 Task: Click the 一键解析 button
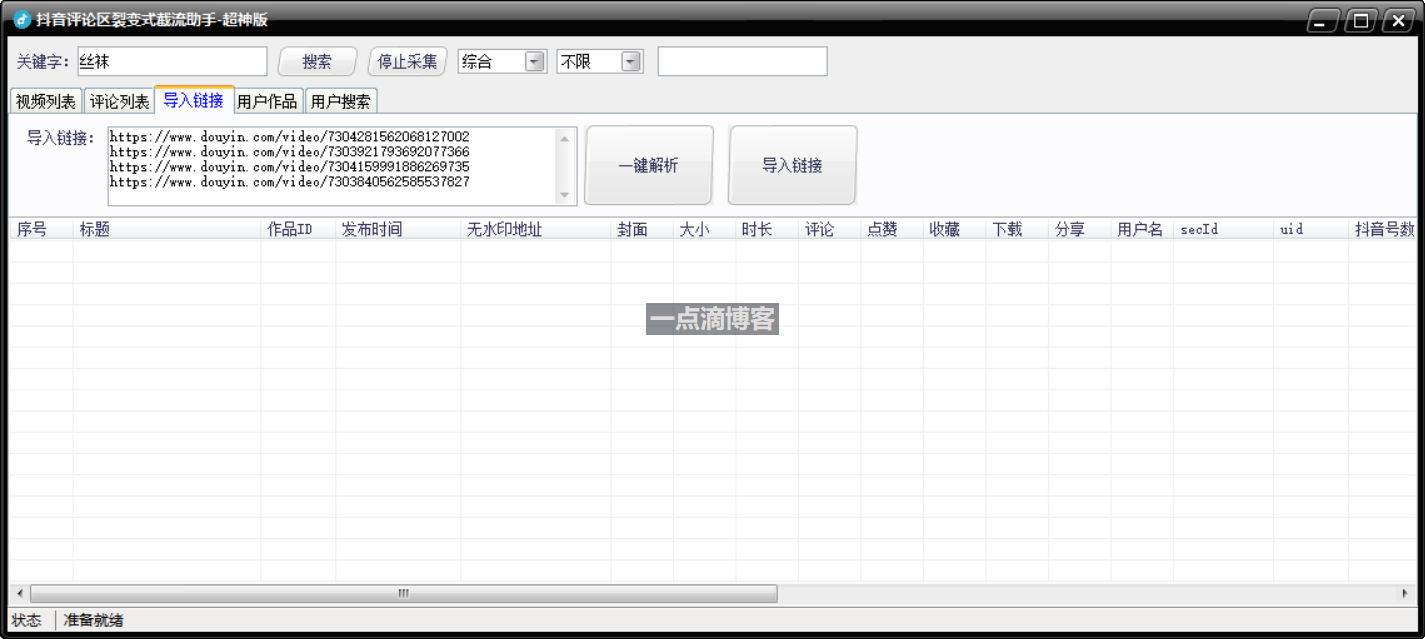tap(648, 166)
